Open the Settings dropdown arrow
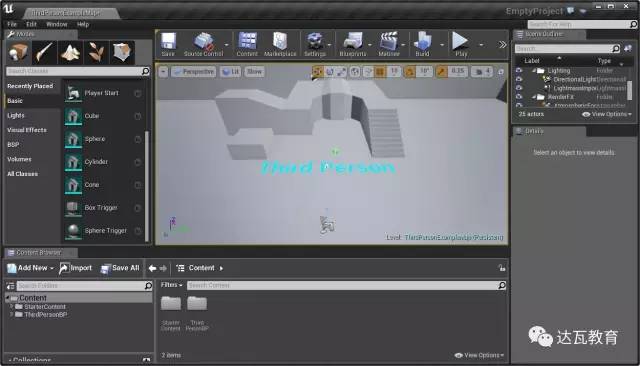Screen dimensions: 640x366 (329, 44)
